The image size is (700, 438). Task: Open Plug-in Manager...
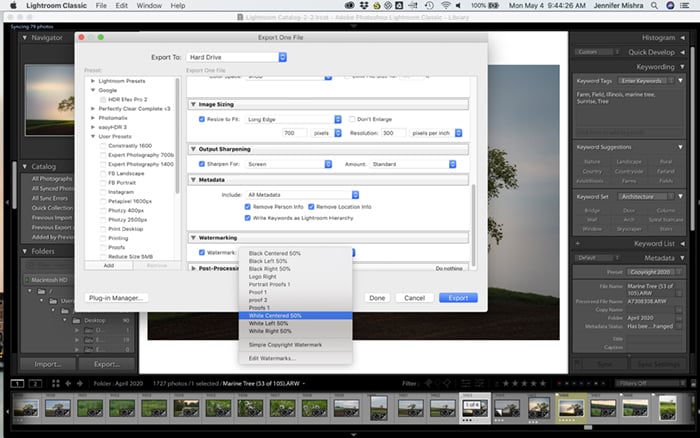coord(116,298)
